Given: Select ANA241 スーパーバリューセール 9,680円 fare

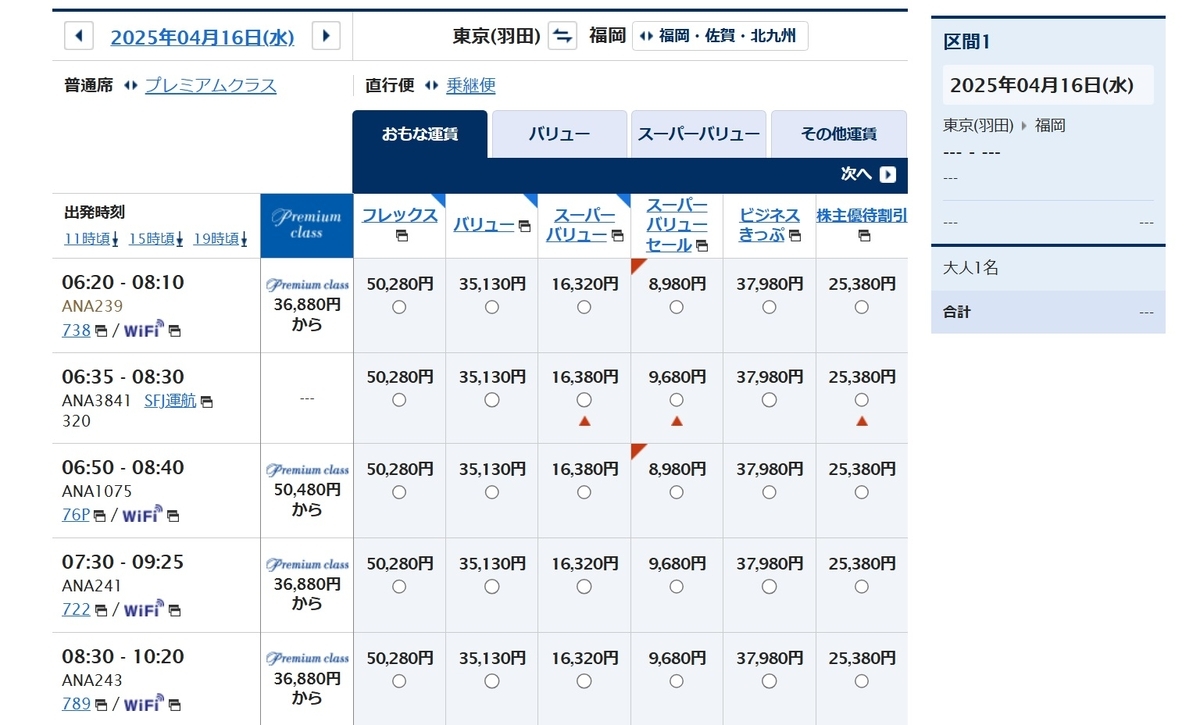Looking at the screenshot, I should pos(676,587).
